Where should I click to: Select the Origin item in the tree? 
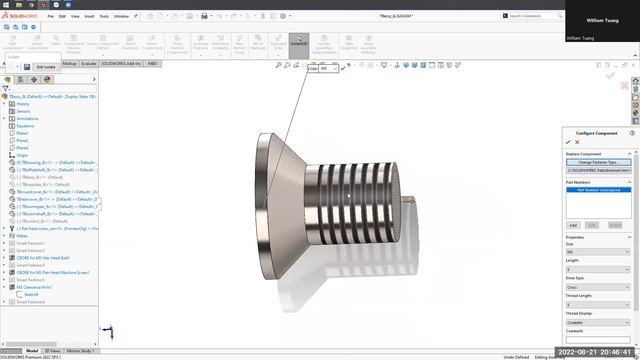22,156
